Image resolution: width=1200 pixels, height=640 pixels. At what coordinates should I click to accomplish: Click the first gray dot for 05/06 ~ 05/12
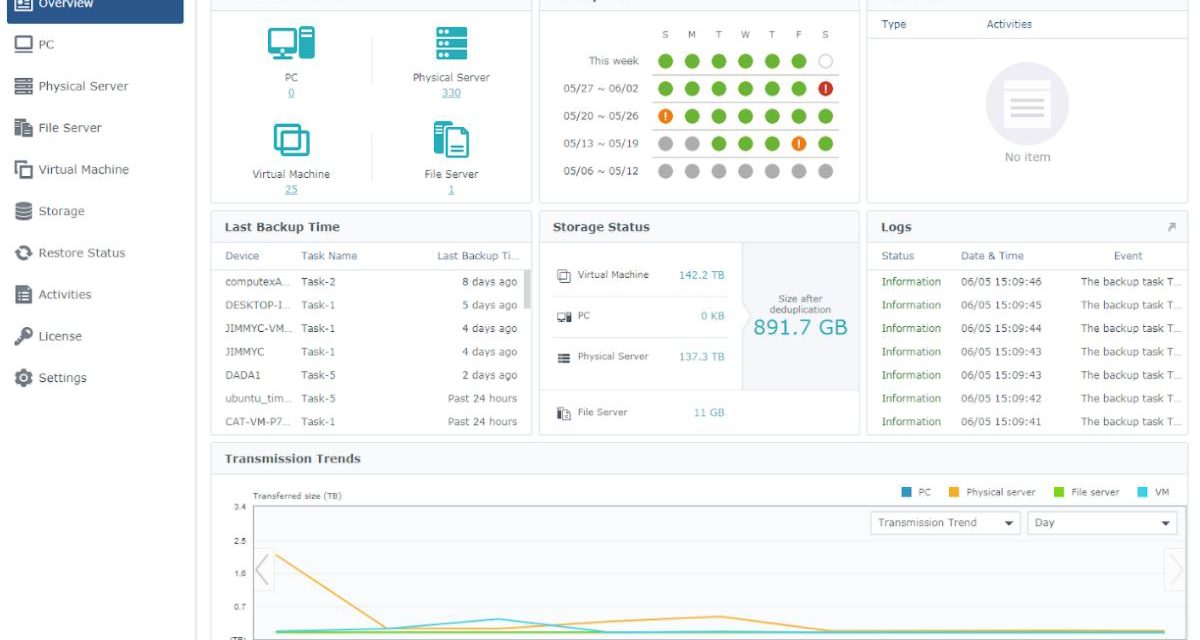pos(665,171)
